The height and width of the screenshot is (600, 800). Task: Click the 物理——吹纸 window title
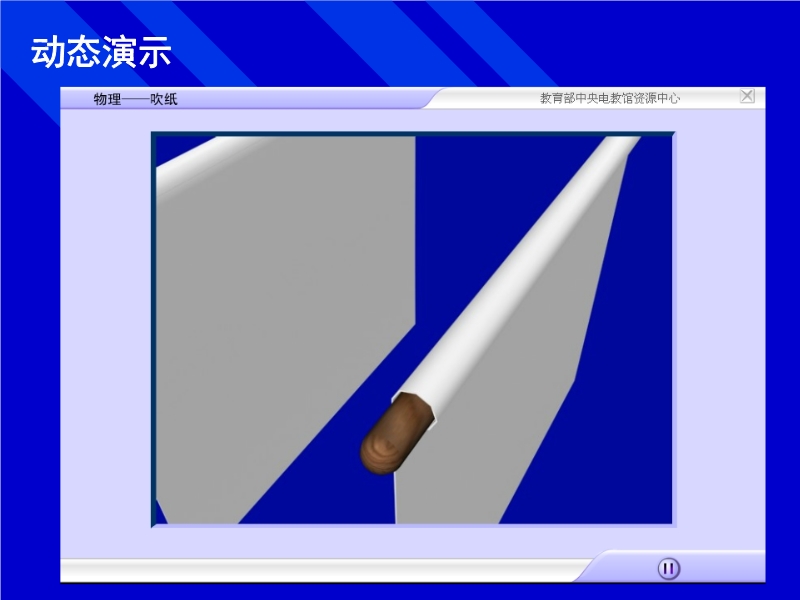click(135, 99)
